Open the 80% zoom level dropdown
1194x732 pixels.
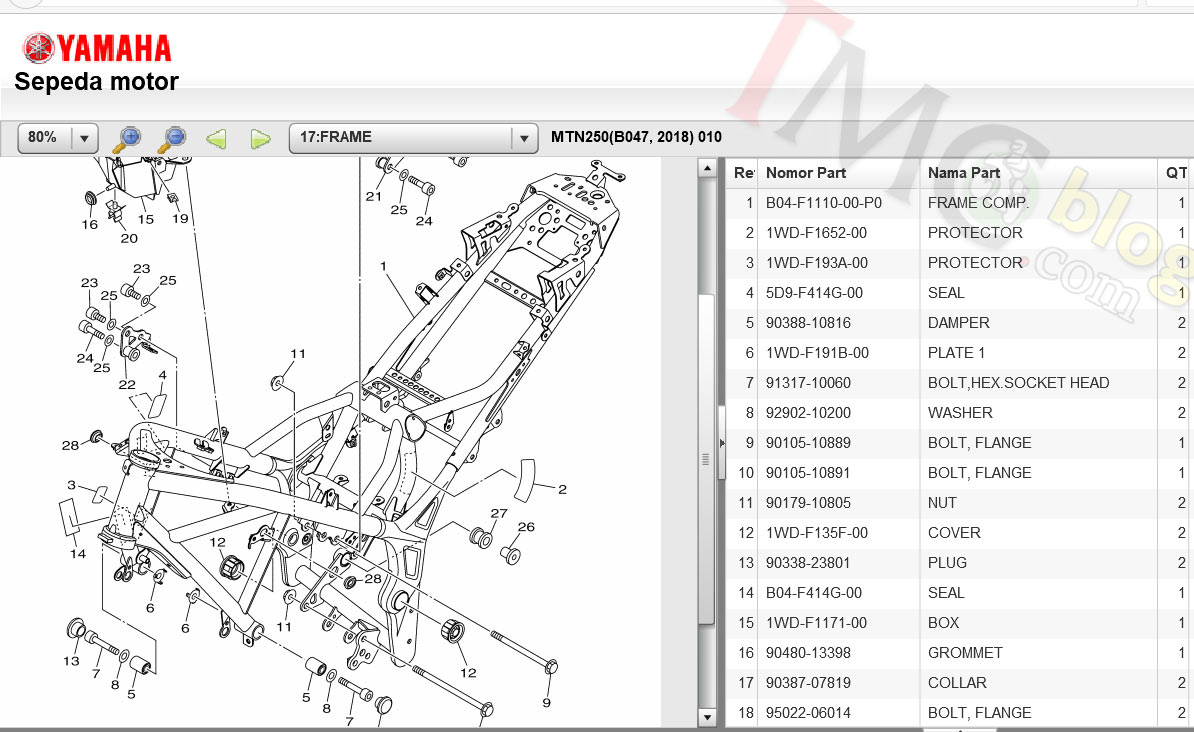58,138
